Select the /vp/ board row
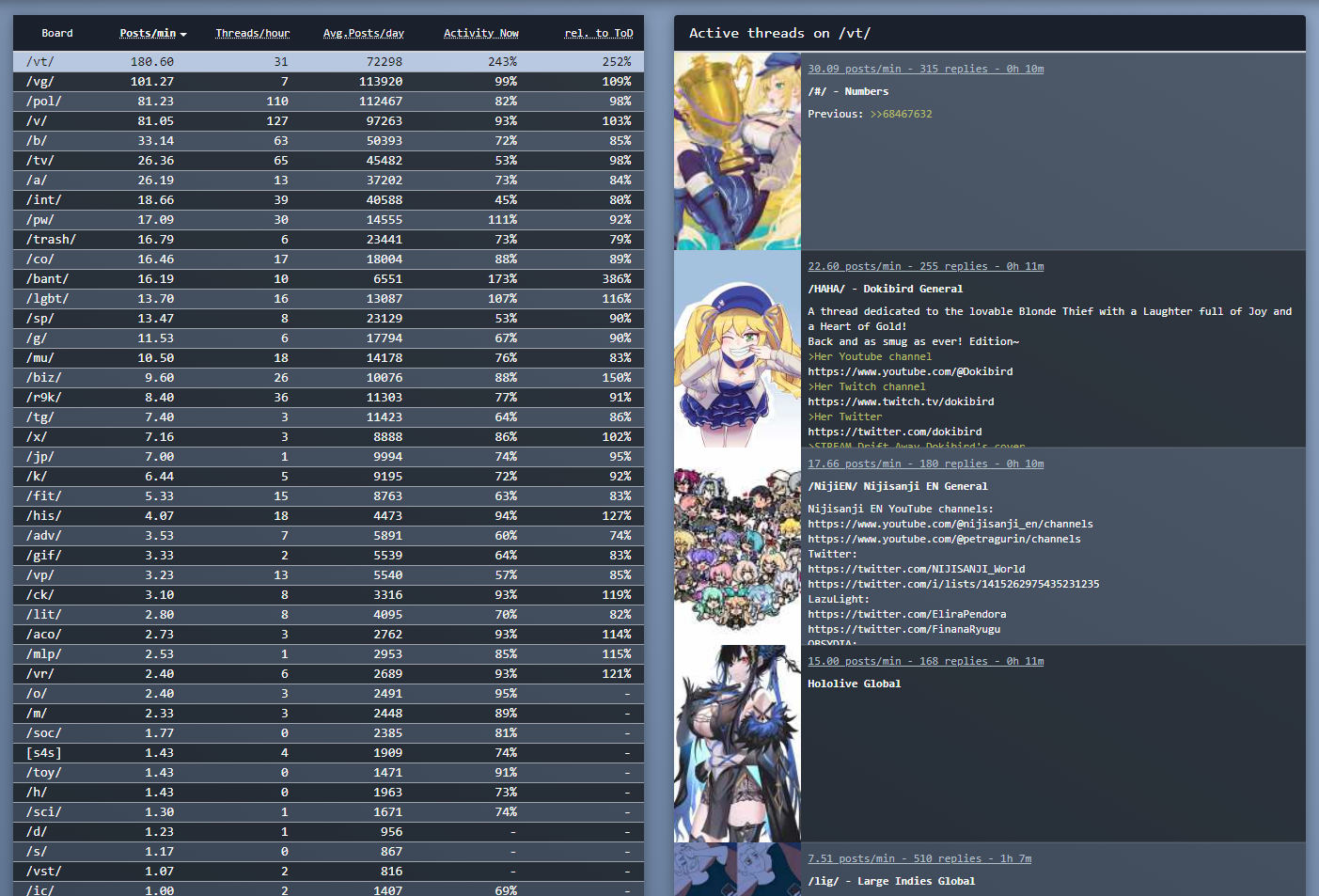1319x896 pixels. coord(328,575)
